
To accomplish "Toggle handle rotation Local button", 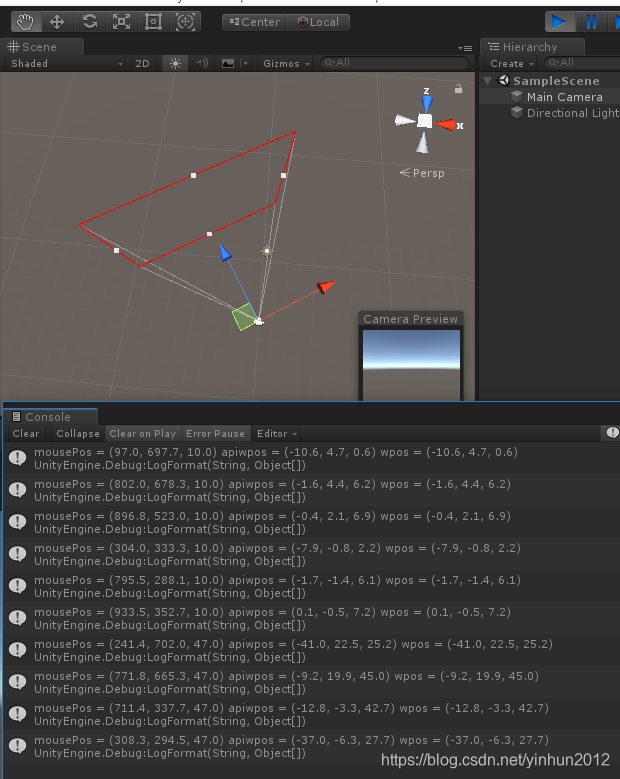I will pos(318,22).
